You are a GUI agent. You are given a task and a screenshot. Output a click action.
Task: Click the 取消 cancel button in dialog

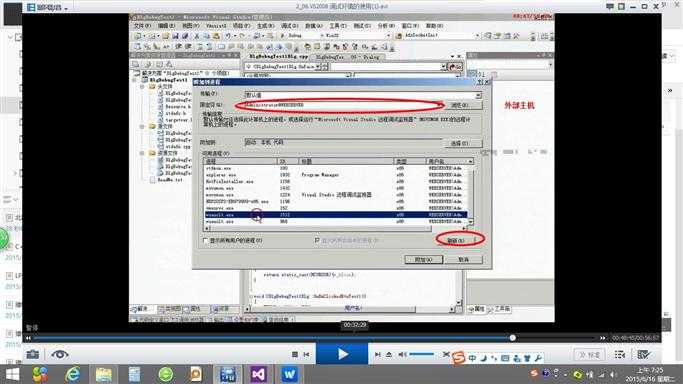464,259
